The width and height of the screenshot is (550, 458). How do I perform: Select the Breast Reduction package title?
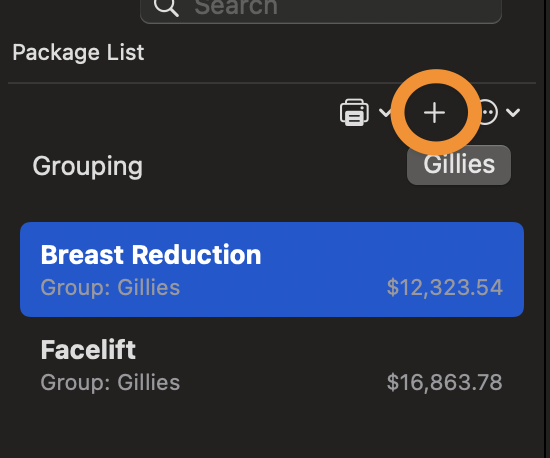click(151, 255)
